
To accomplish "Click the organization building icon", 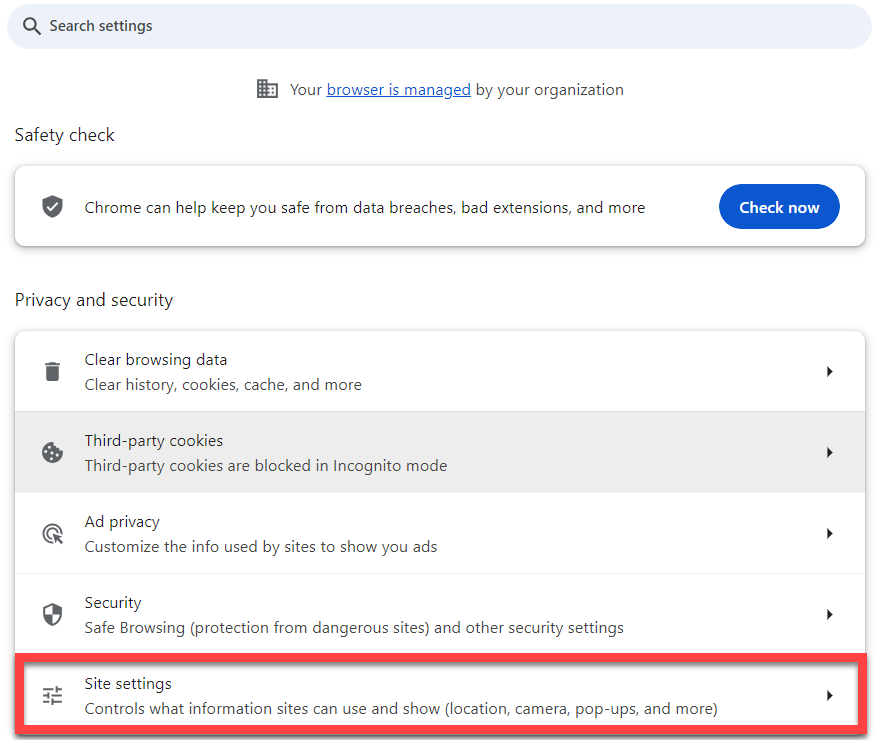I will click(267, 89).
